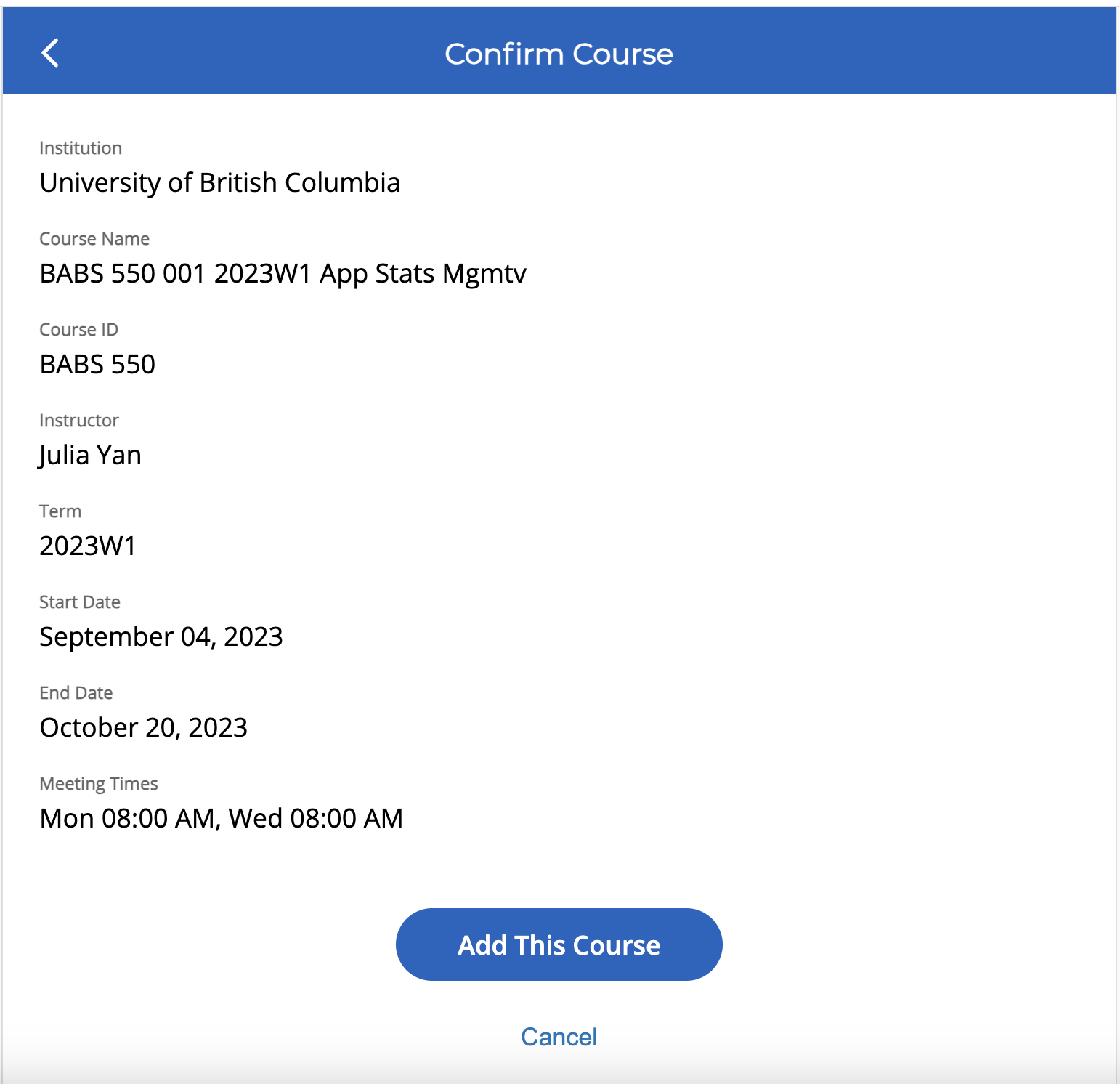Click the Instructor field label
The width and height of the screenshot is (1120, 1084).
pos(79,421)
